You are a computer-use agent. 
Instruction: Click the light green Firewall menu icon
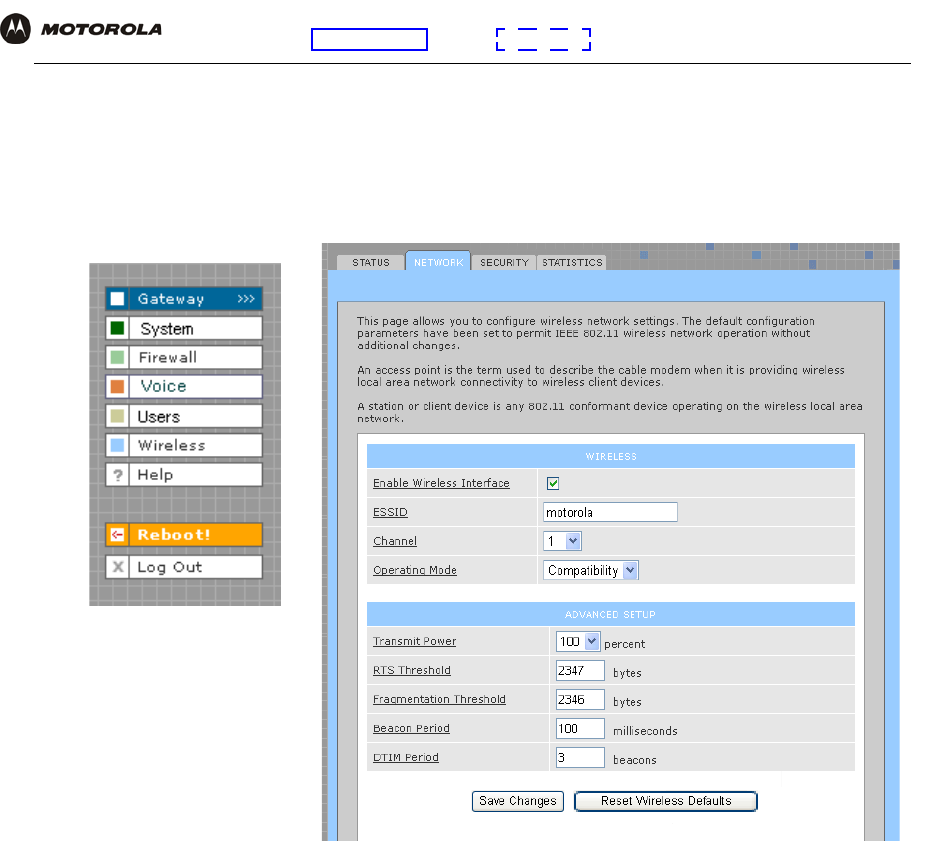pos(118,357)
